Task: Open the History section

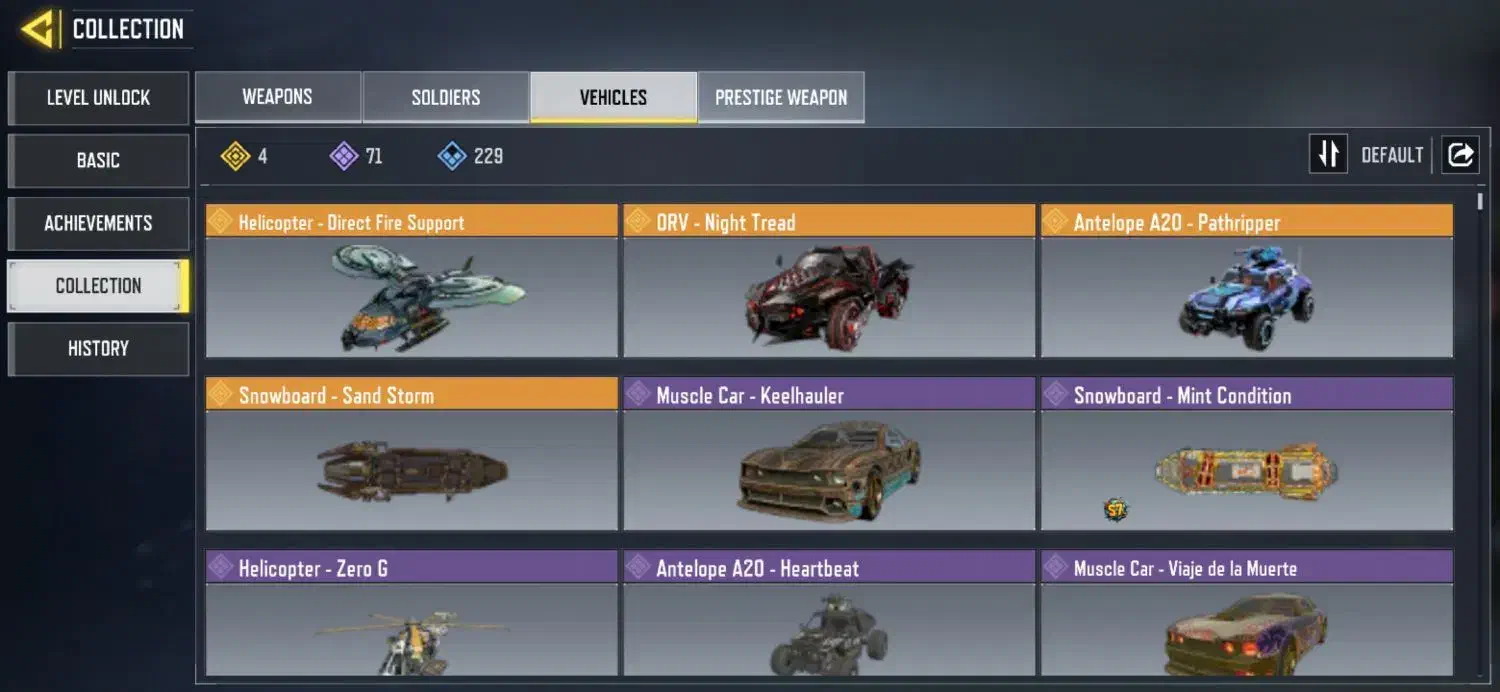Action: (98, 349)
